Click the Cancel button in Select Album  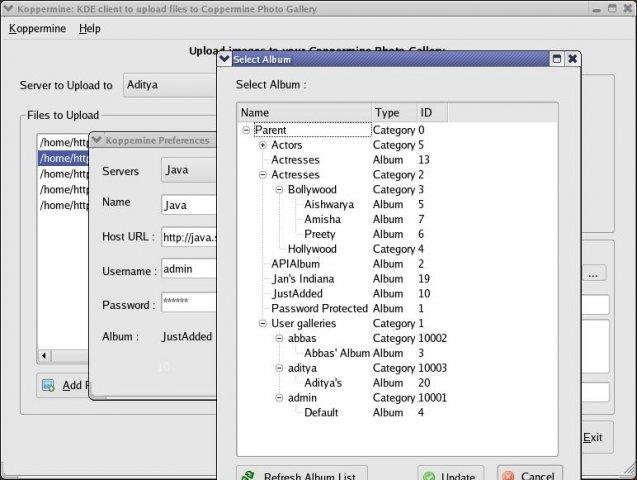click(x=530, y=474)
